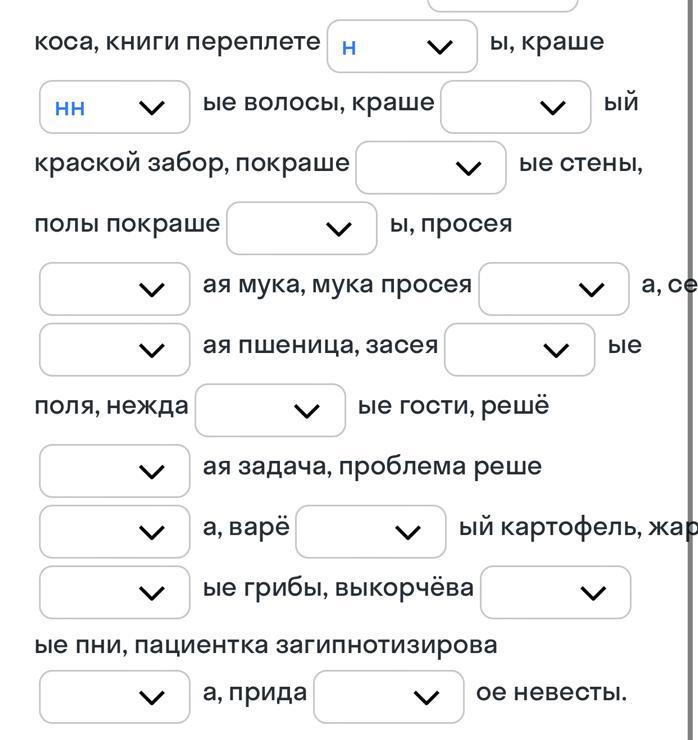This screenshot has width=698, height=740.
Task: Open dropdown before "ые грибы"
Action: pos(115,592)
